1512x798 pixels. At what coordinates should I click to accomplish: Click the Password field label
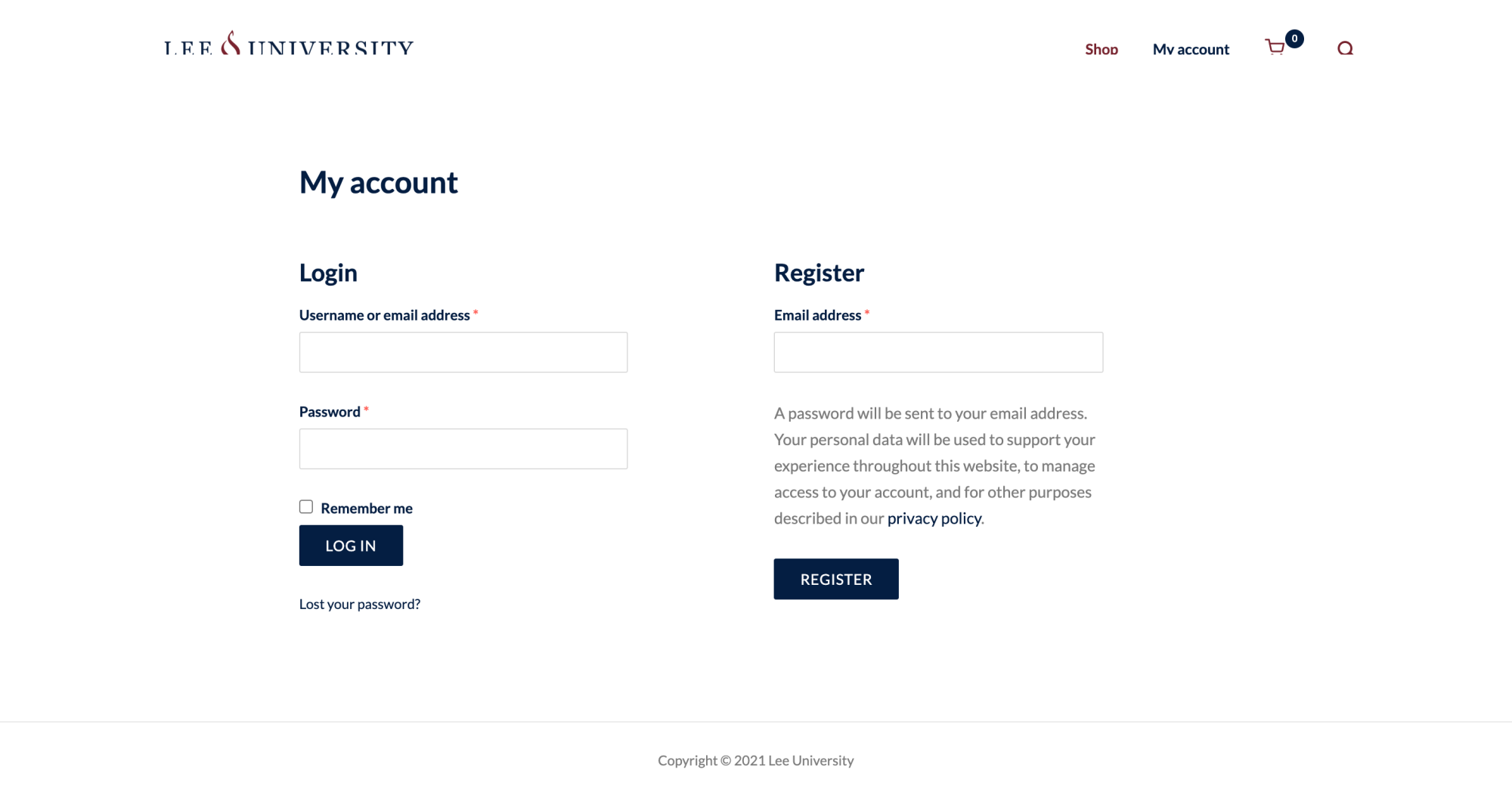coord(330,412)
